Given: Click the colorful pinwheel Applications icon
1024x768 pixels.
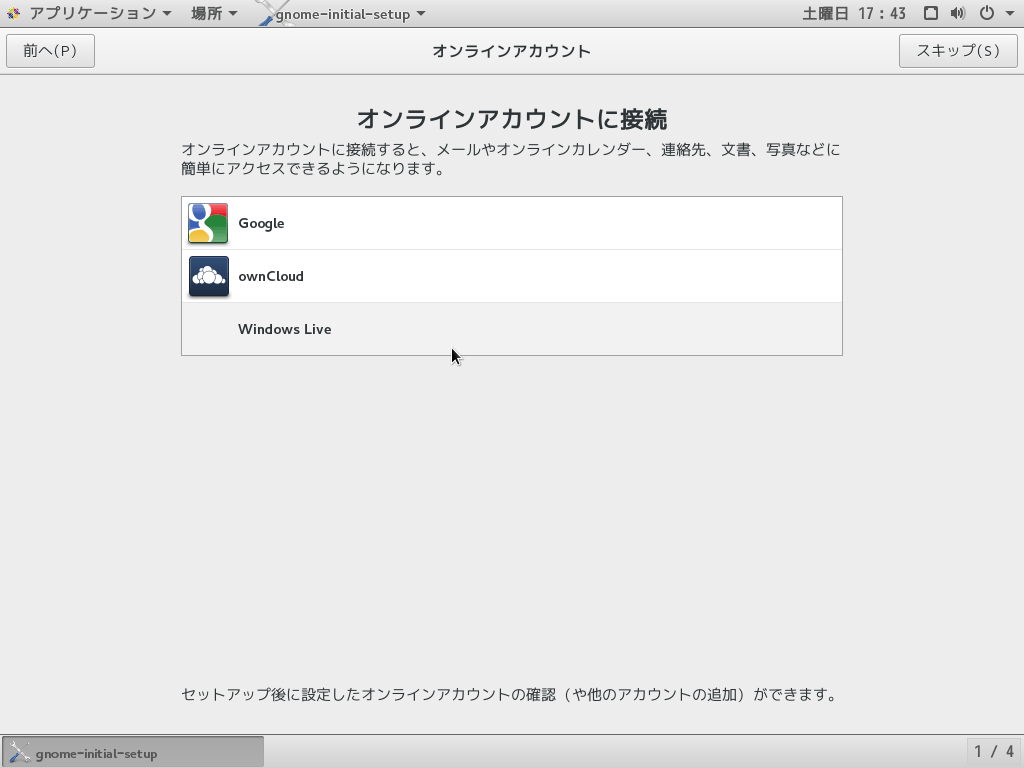Looking at the screenshot, I should tap(15, 13).
